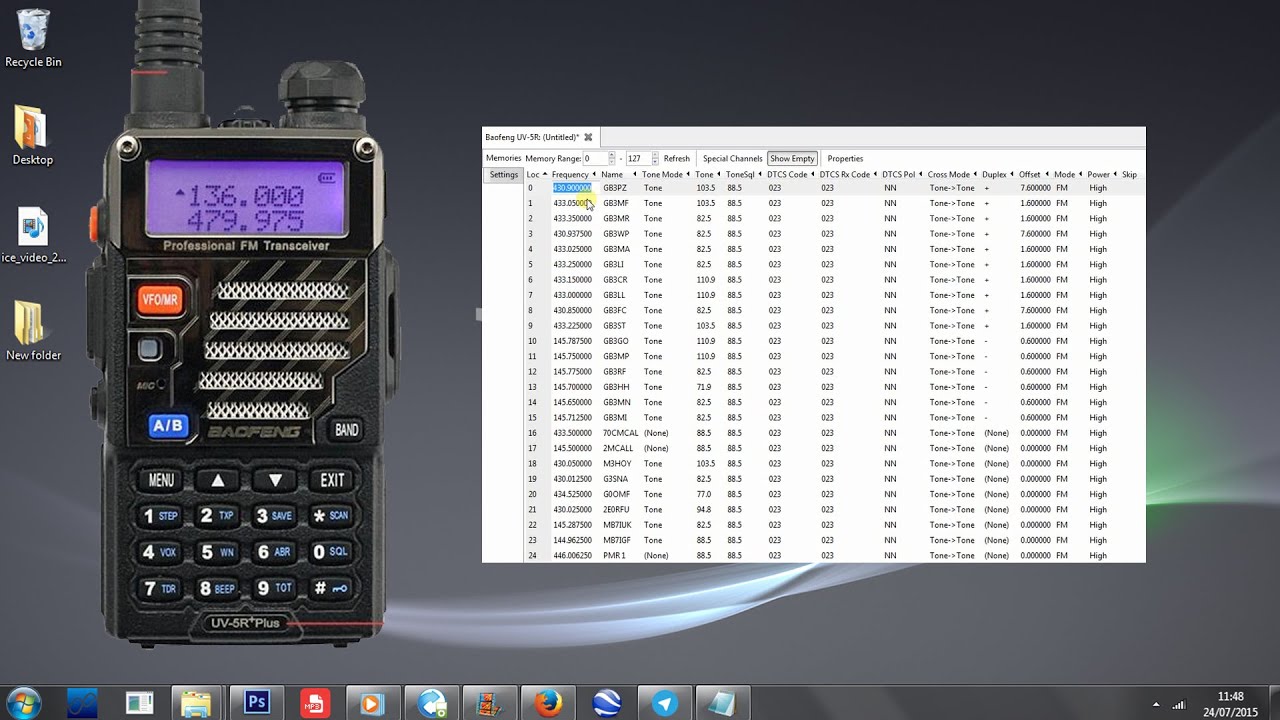Select name cell GB3CR
Screen dimensions: 1280x720
pos(616,280)
